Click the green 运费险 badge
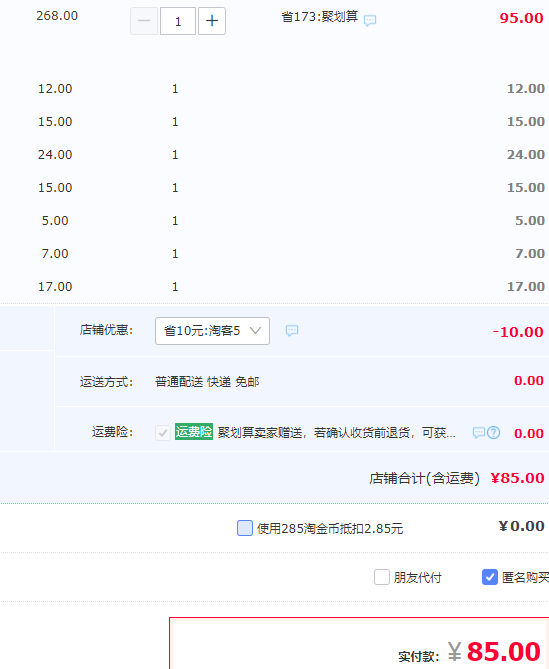This screenshot has width=549, height=669. pos(194,432)
